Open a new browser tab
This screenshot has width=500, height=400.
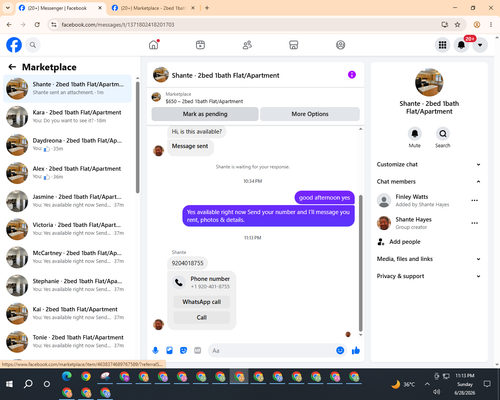[x=207, y=8]
